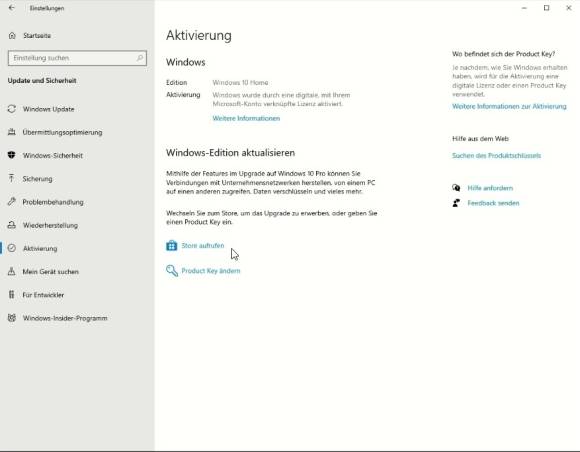
Task: Click Product Key ändern link
Action: pyautogui.click(x=210, y=271)
